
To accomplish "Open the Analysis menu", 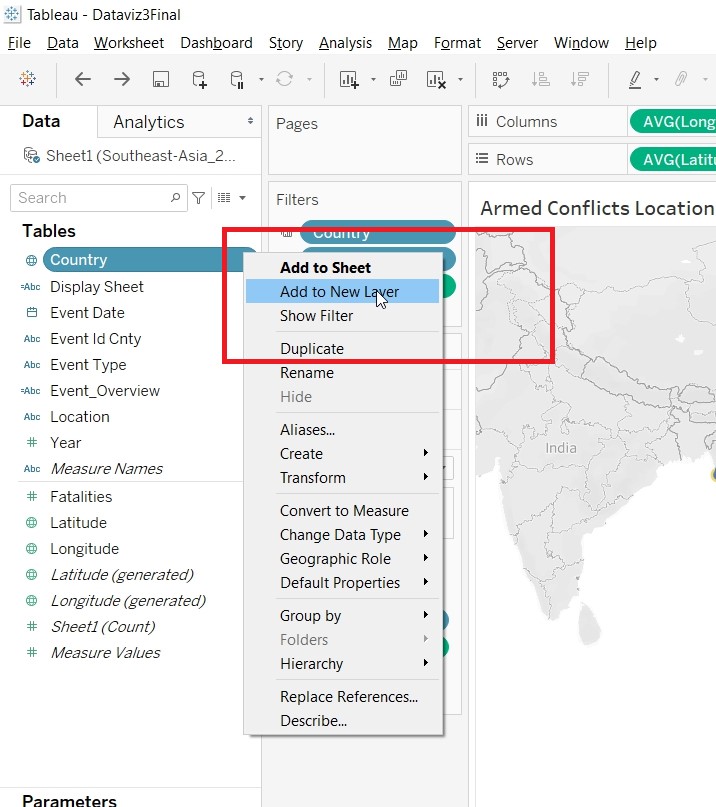I will pos(345,43).
